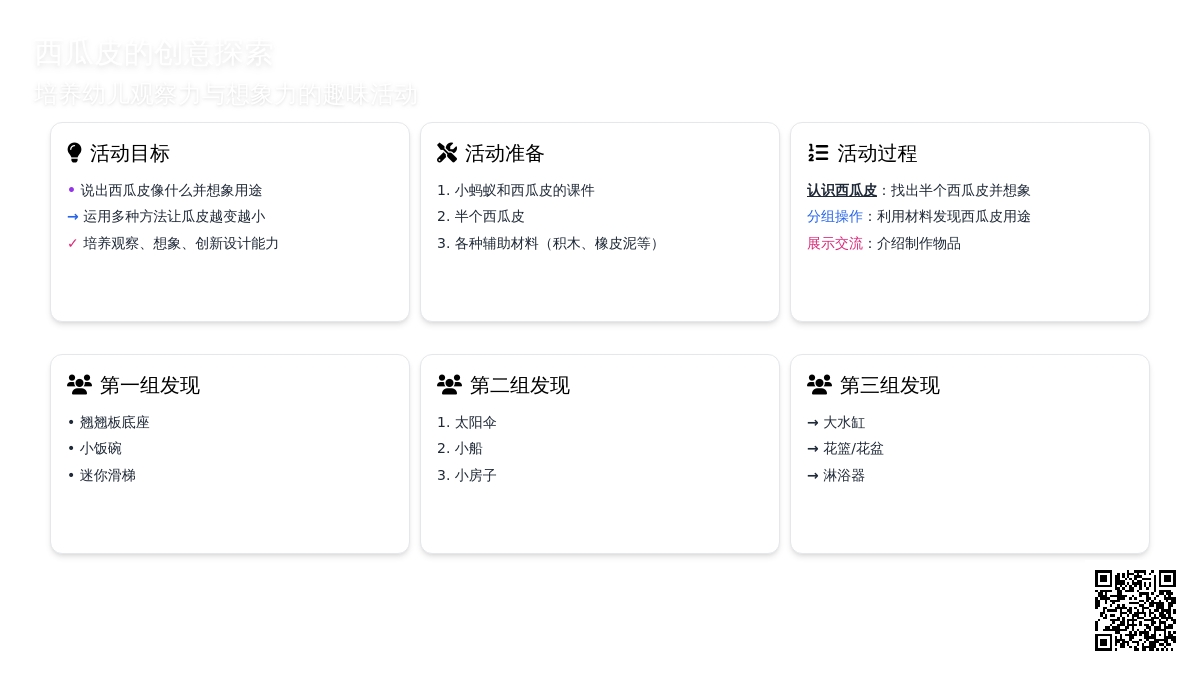Click the group icon beside 第二组发现
Image resolution: width=1200 pixels, height=675 pixels.
[x=449, y=385]
